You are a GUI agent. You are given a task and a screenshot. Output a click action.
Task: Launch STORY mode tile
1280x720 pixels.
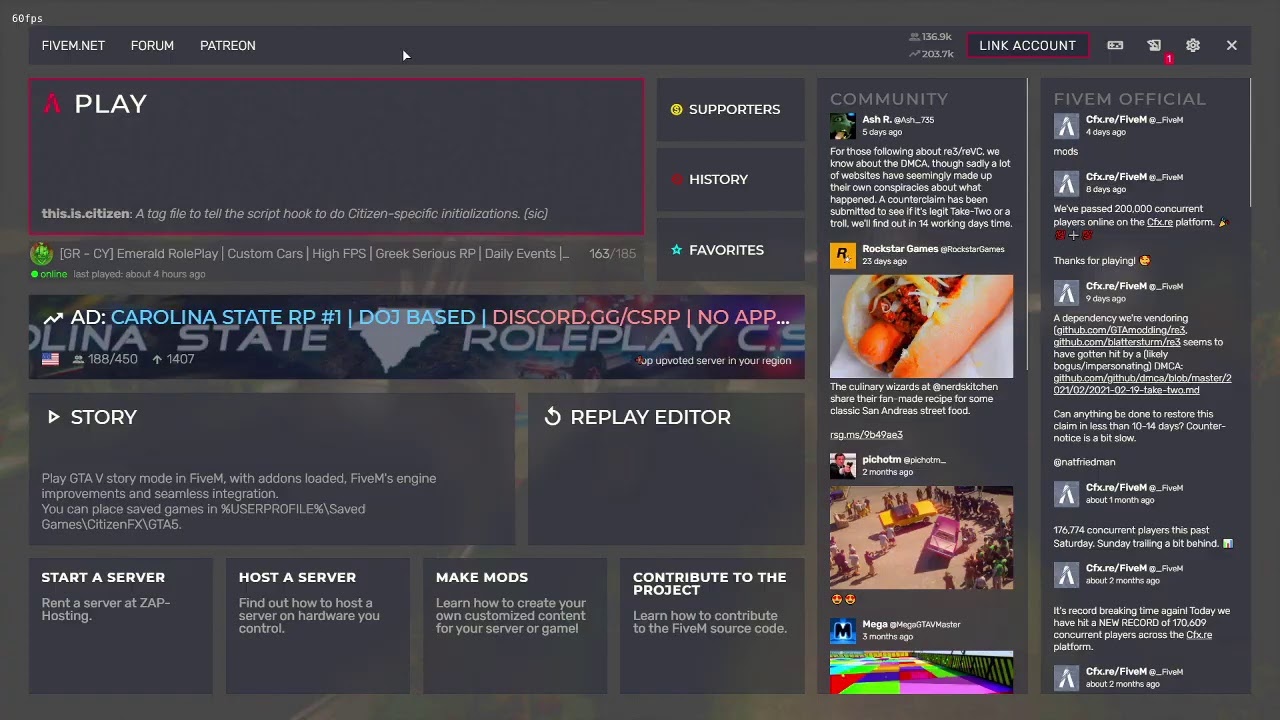[x=271, y=469]
